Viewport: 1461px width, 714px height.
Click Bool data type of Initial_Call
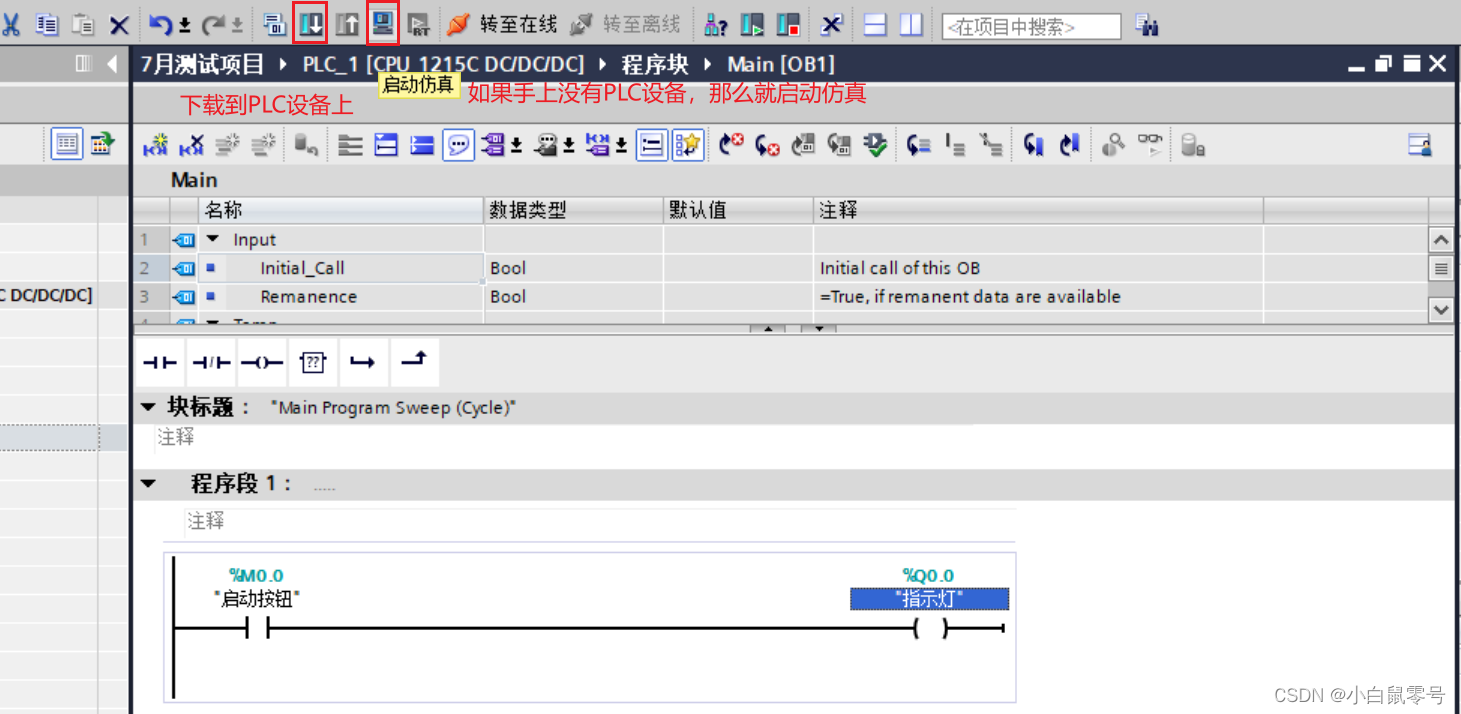[508, 268]
